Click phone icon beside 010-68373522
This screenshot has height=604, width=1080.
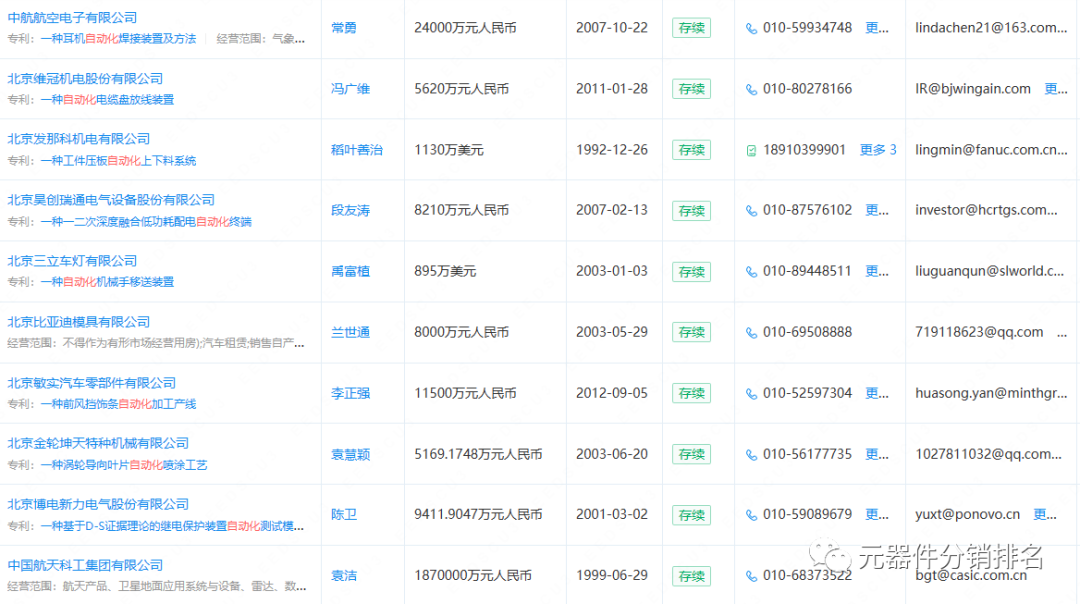(x=751, y=576)
